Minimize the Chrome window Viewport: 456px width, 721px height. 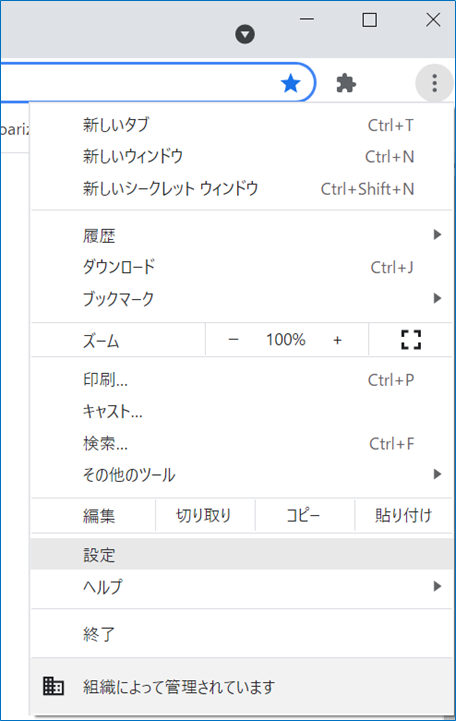[307, 19]
